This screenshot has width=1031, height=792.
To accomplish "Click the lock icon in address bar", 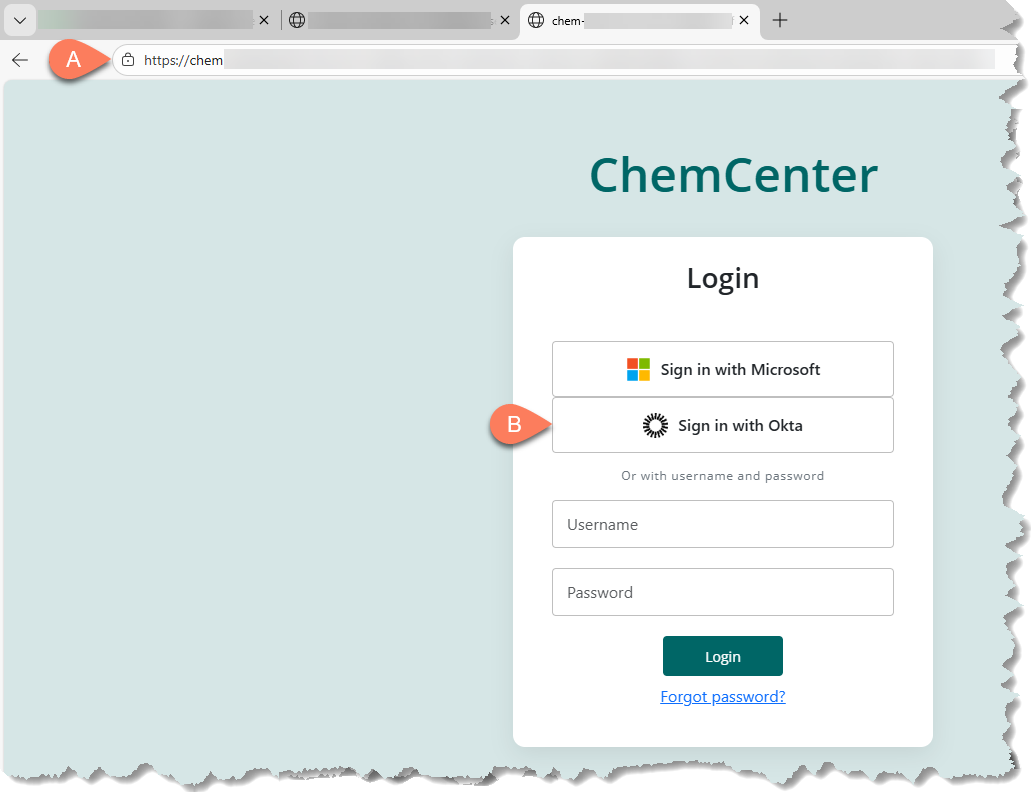I will [128, 60].
